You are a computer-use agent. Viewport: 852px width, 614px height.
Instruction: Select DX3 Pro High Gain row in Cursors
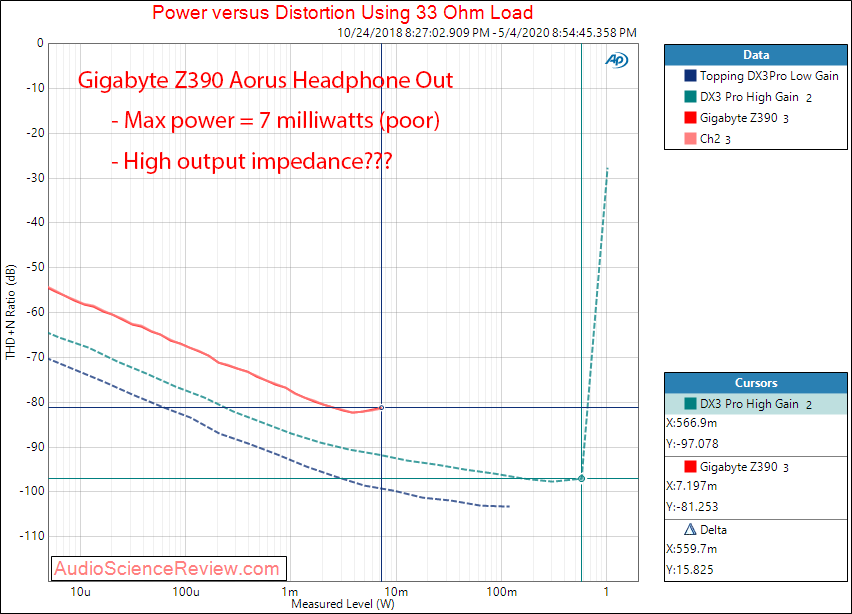tap(755, 404)
